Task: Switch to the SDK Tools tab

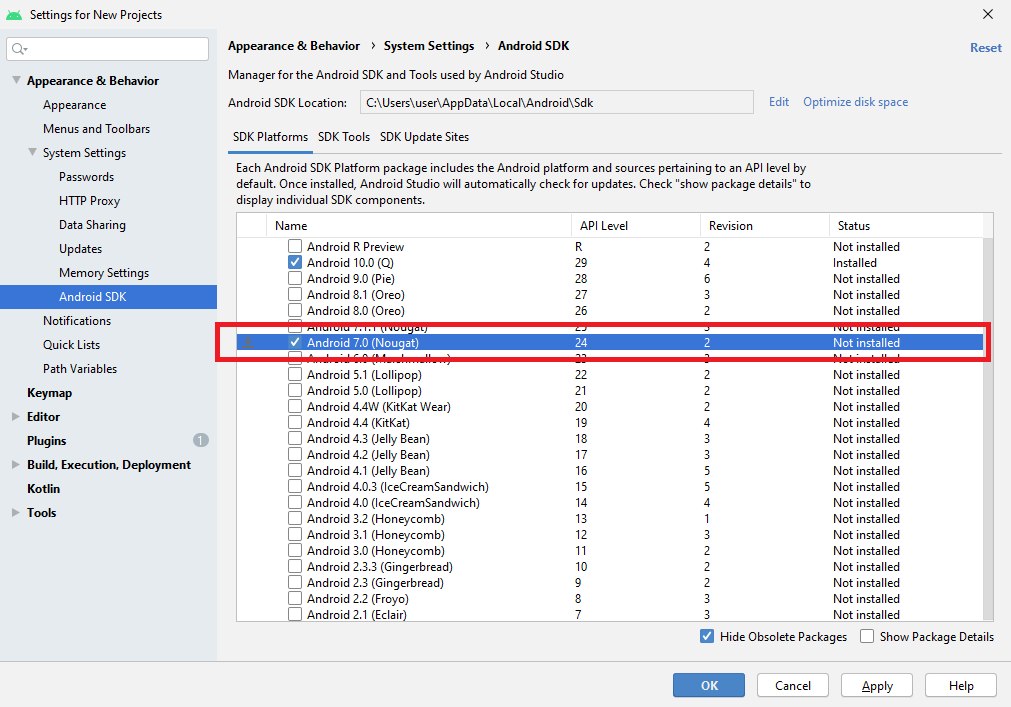Action: pos(344,137)
